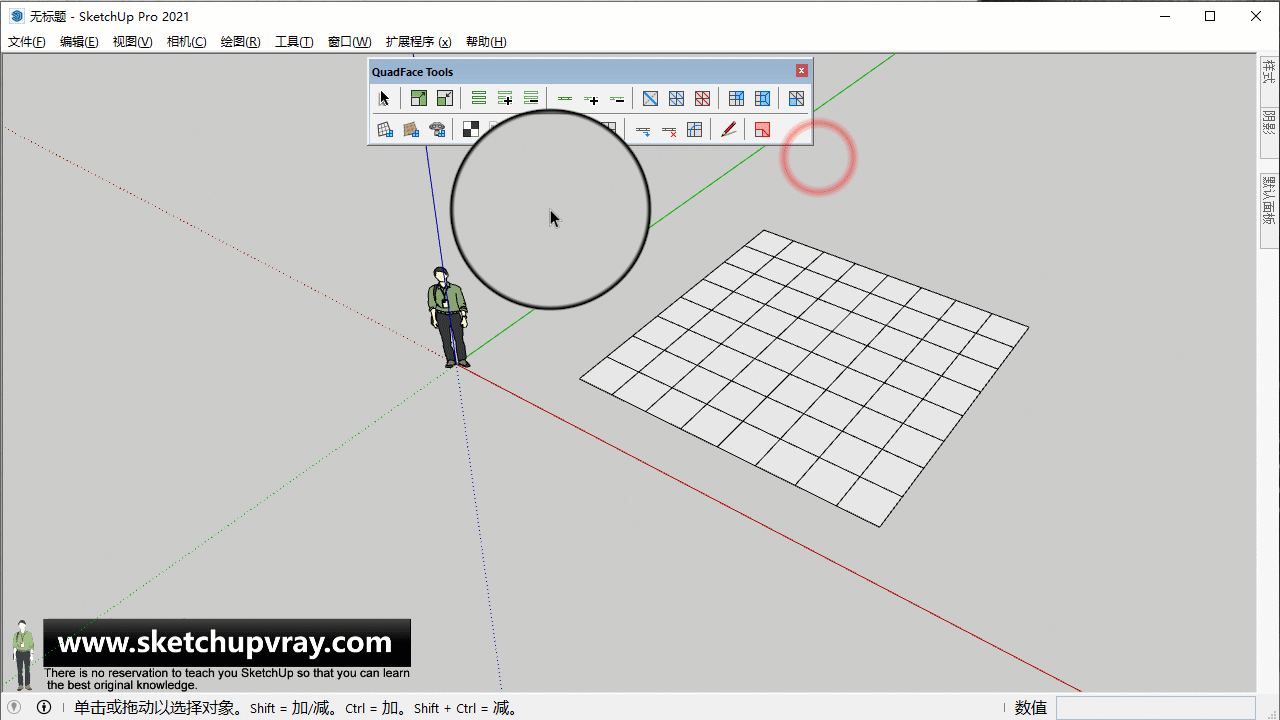Click the red Build Corners icon
The image size is (1280, 720).
(x=763, y=129)
